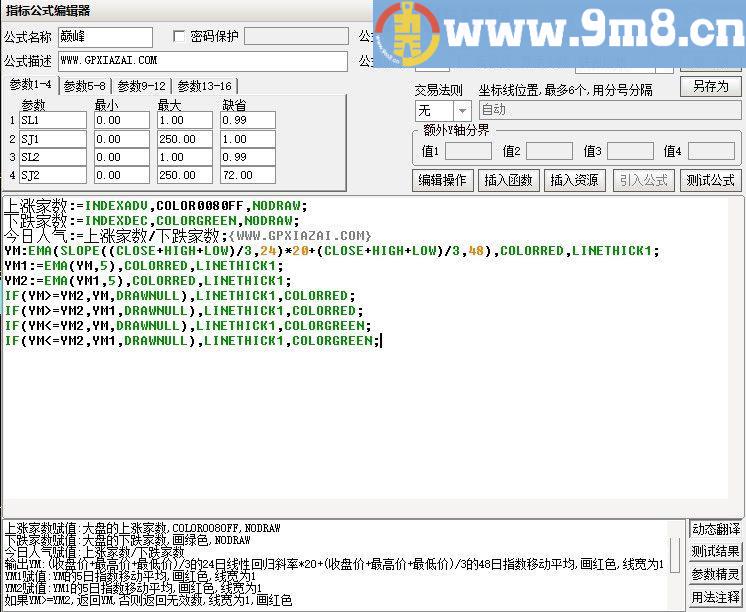Viewport: 746px width, 612px height.
Task: Run 测试公式 to test the formula
Action: point(710,181)
